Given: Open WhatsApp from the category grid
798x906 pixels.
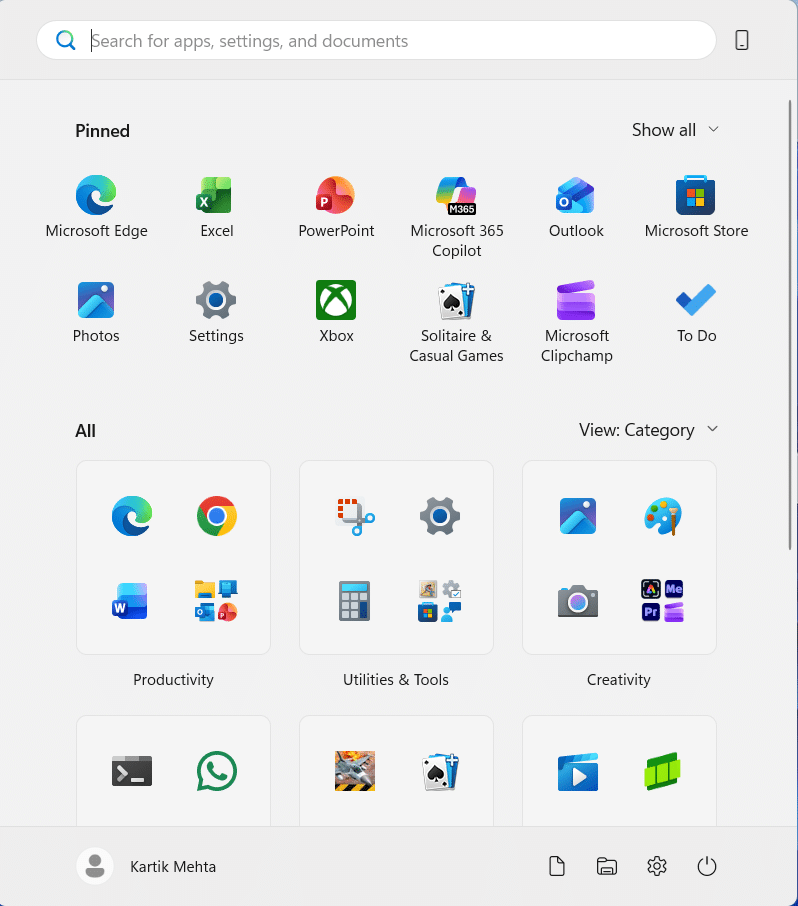Looking at the screenshot, I should pyautogui.click(x=216, y=771).
